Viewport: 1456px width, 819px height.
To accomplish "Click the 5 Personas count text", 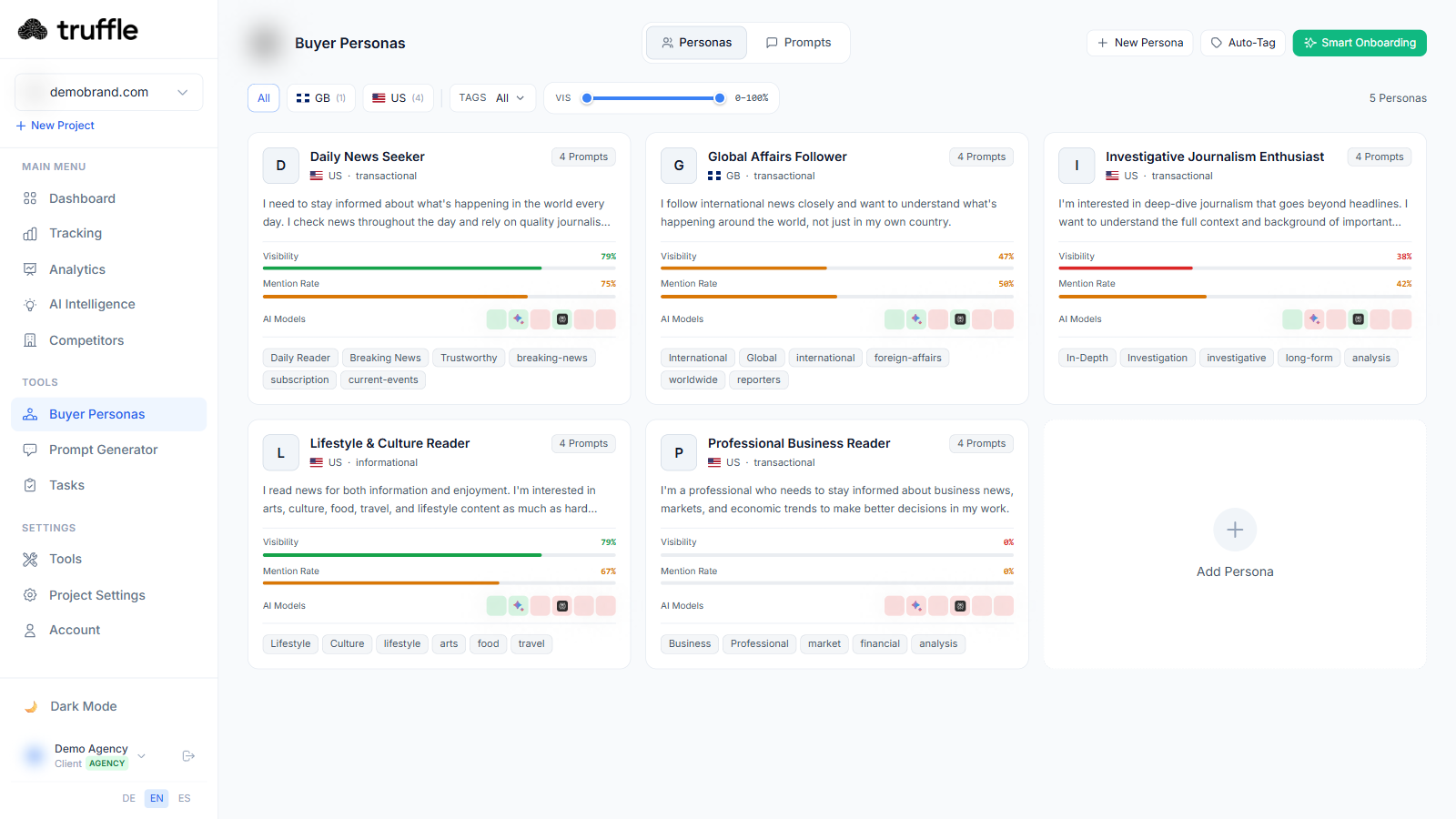I will click(1398, 98).
